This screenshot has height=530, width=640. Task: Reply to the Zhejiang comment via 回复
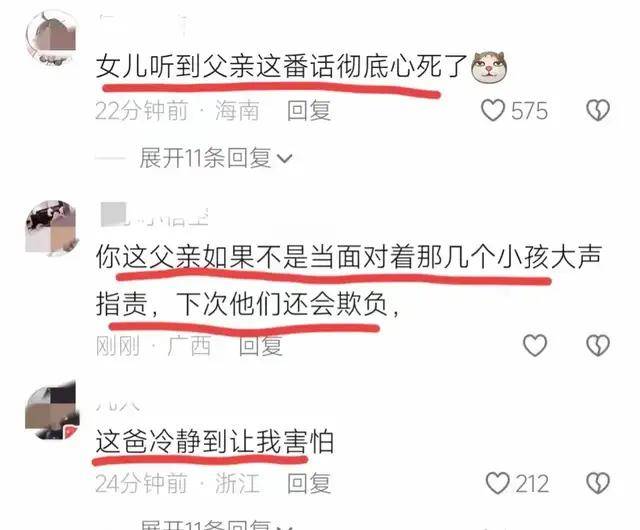[x=309, y=484]
